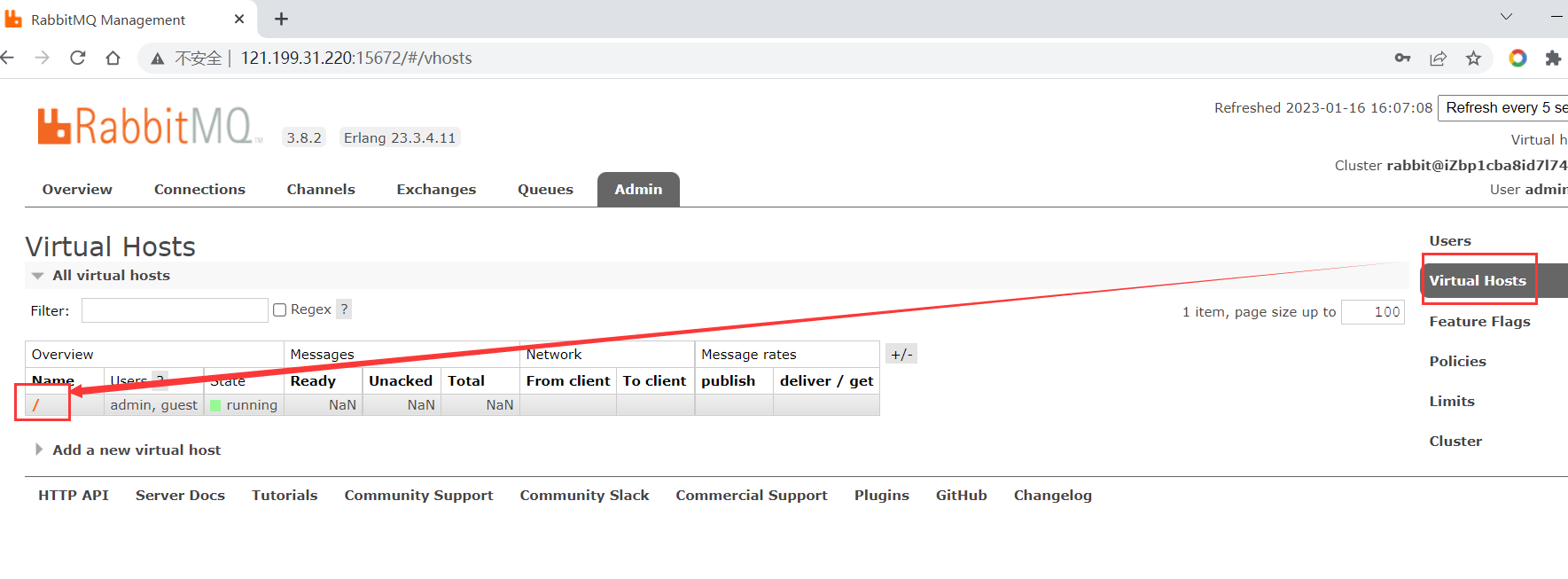This screenshot has height=579, width=1568.
Task: Click the not-secure warning triangle icon
Action: (x=158, y=59)
